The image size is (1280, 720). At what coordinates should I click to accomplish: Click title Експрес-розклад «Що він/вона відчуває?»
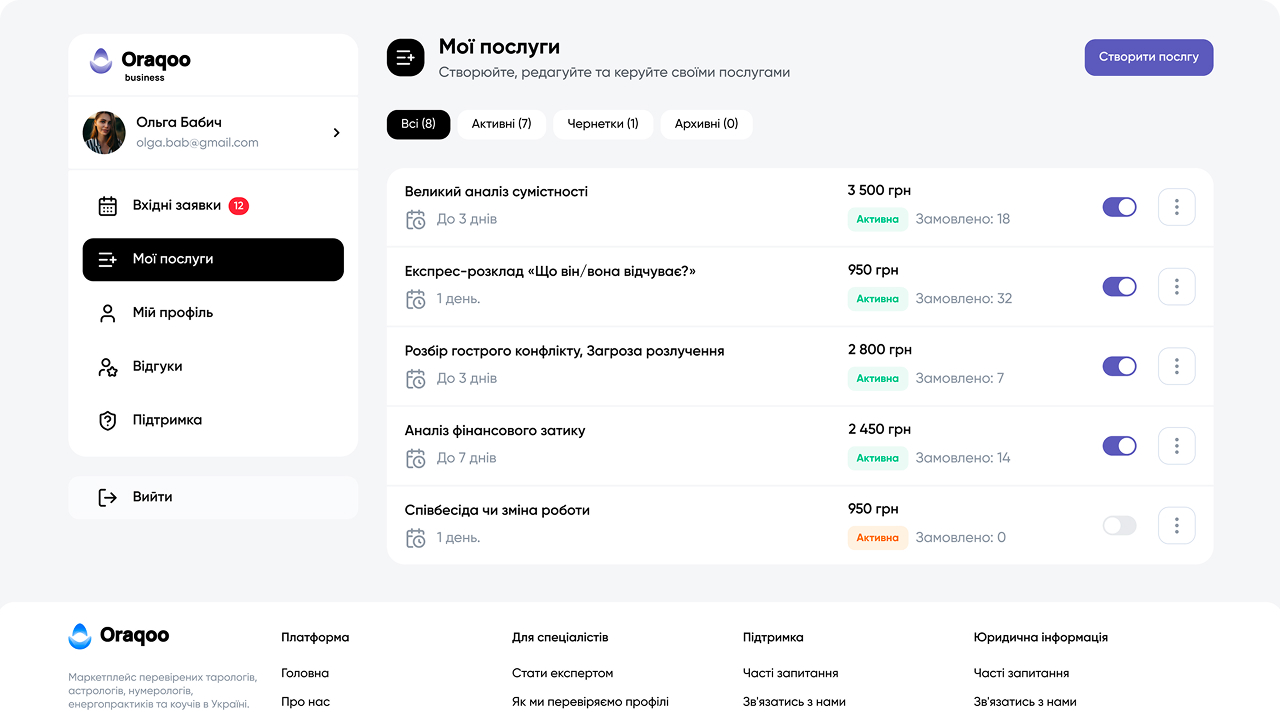550,272
